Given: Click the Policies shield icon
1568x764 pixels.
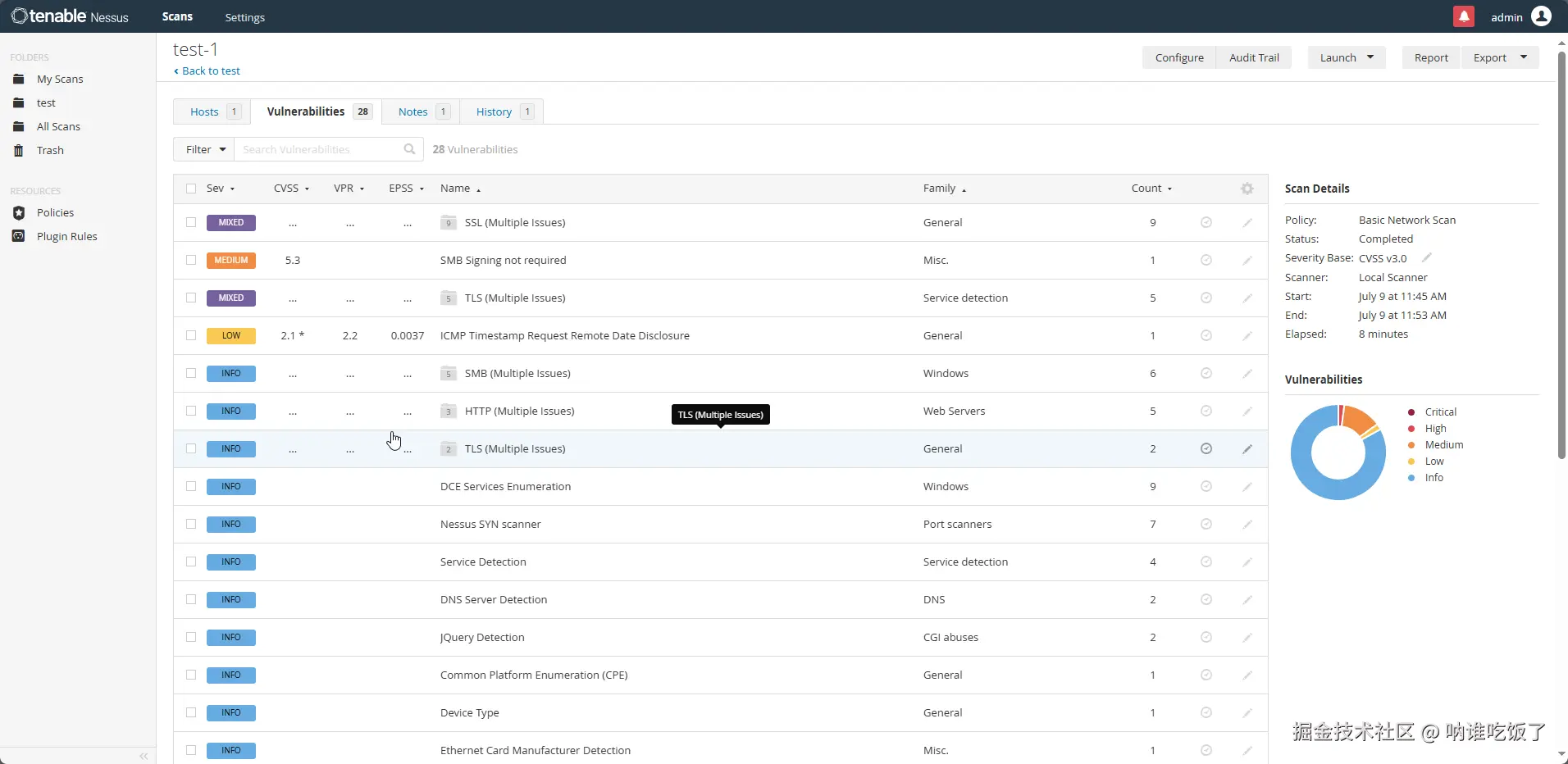Looking at the screenshot, I should click(19, 212).
